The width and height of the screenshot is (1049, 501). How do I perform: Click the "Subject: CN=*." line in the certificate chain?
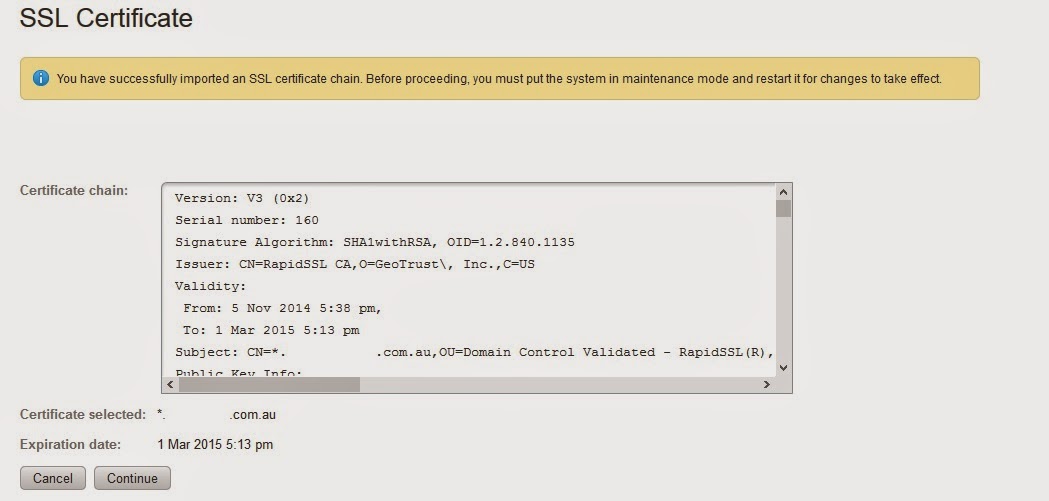(474, 353)
